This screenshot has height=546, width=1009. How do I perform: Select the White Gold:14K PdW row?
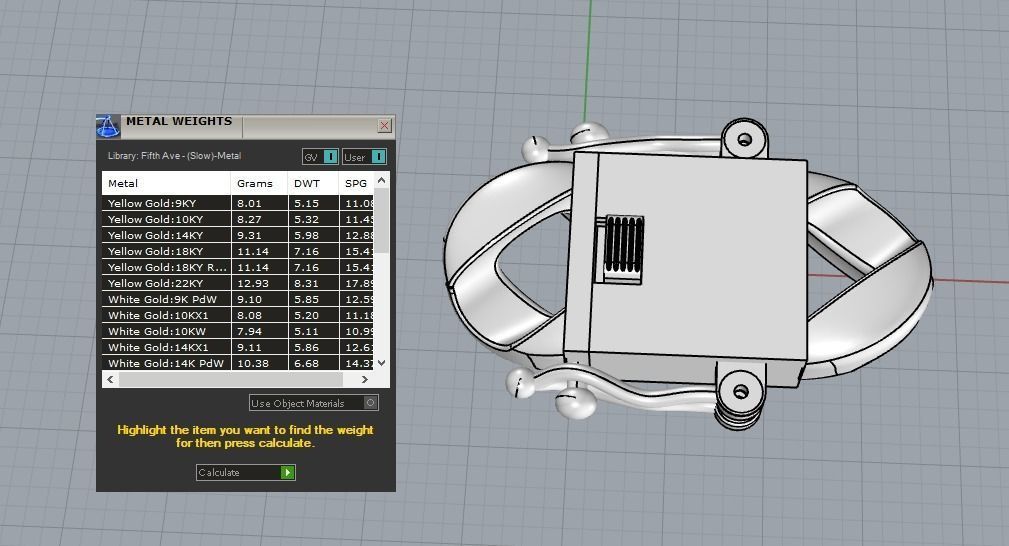(x=237, y=363)
